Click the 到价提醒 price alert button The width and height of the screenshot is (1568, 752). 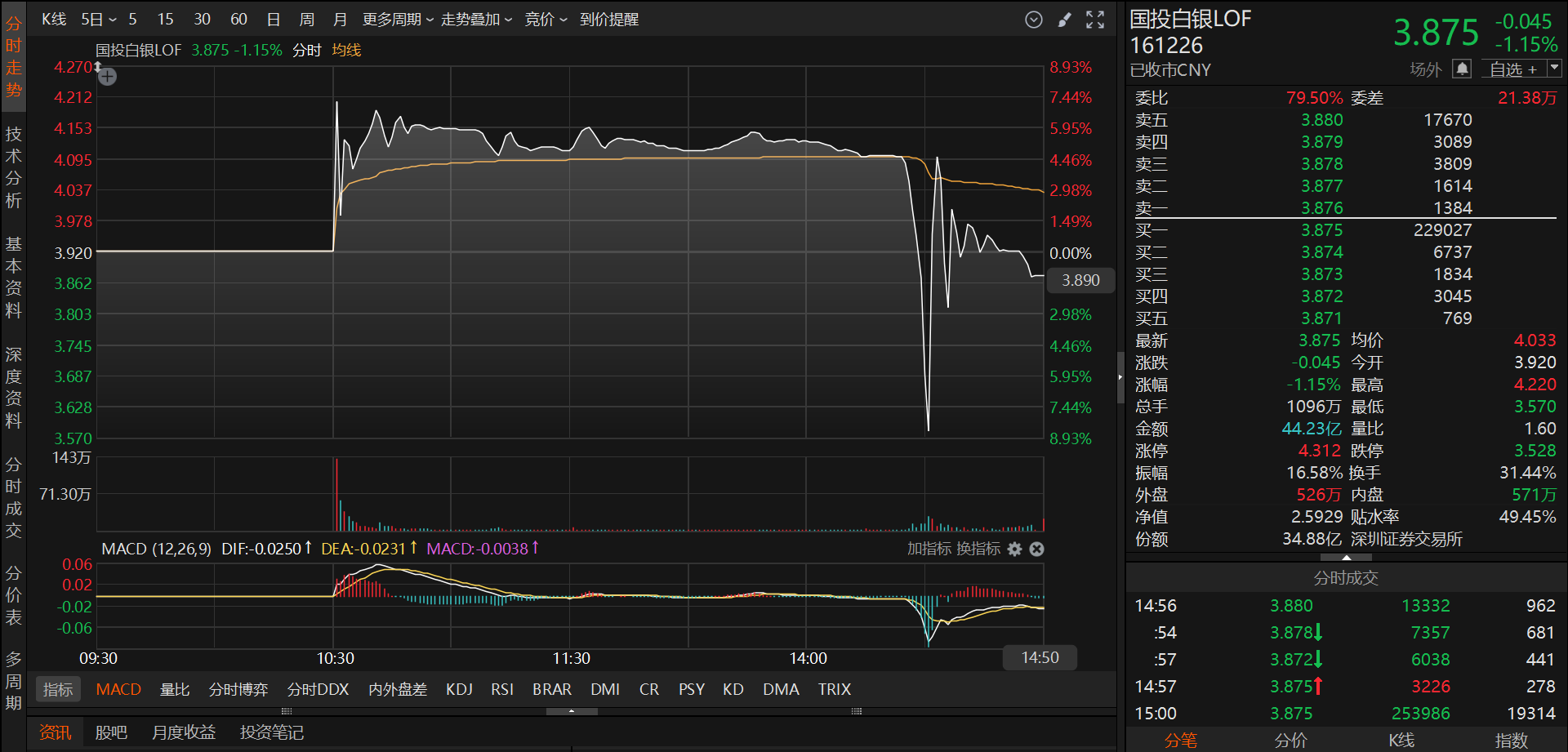(x=609, y=20)
